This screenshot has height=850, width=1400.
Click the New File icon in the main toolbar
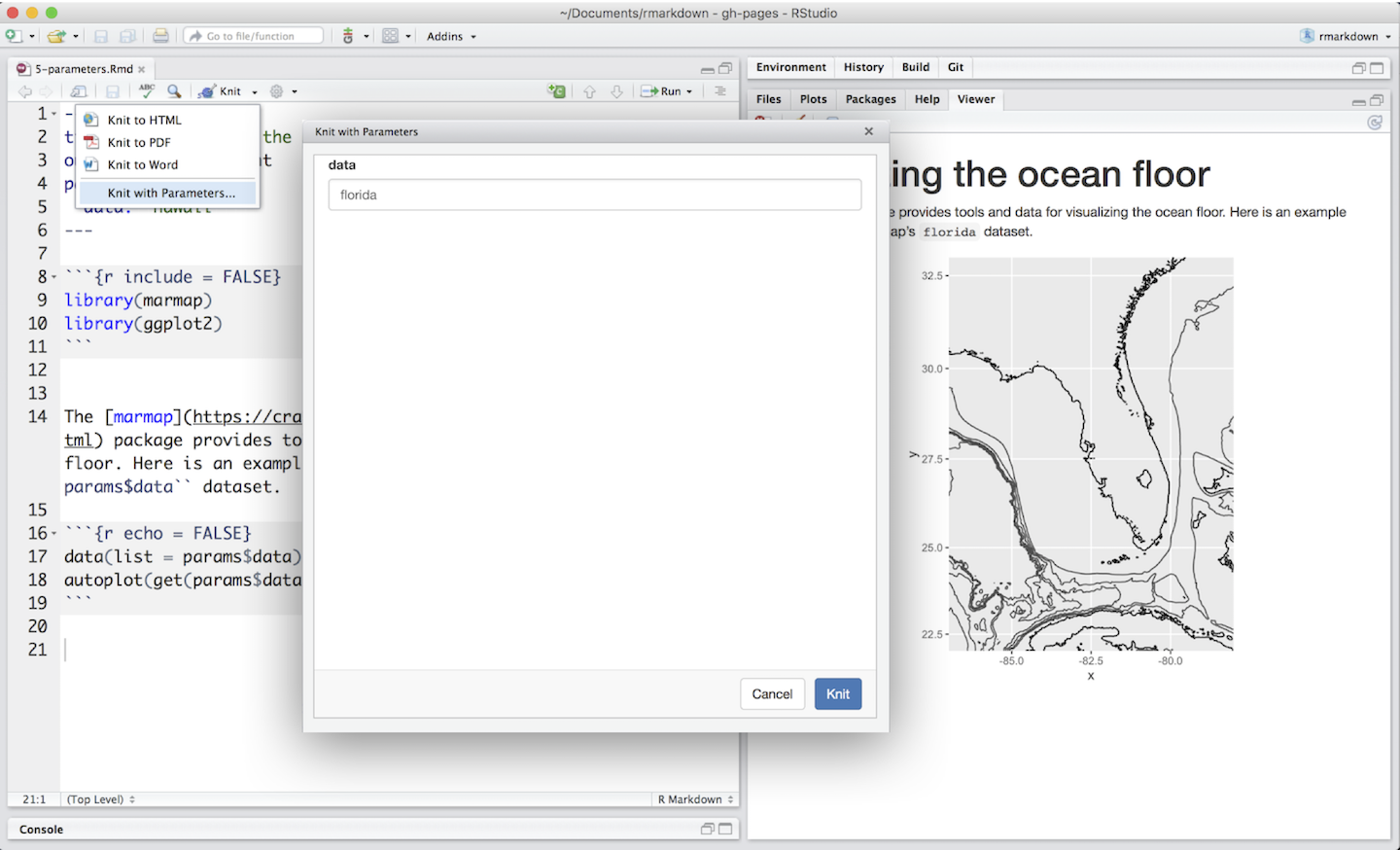(x=13, y=36)
